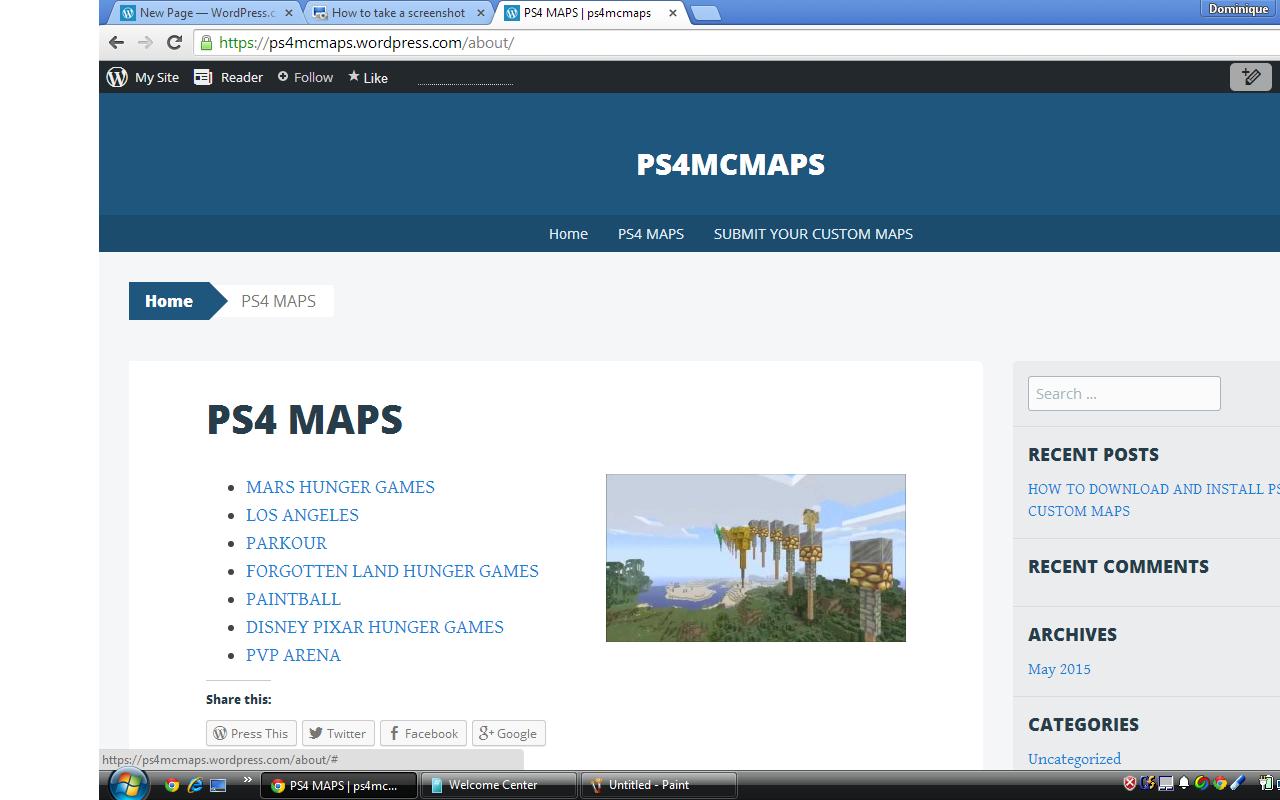The height and width of the screenshot is (800, 1280).
Task: Open Home in the navigation menu
Action: pos(568,233)
